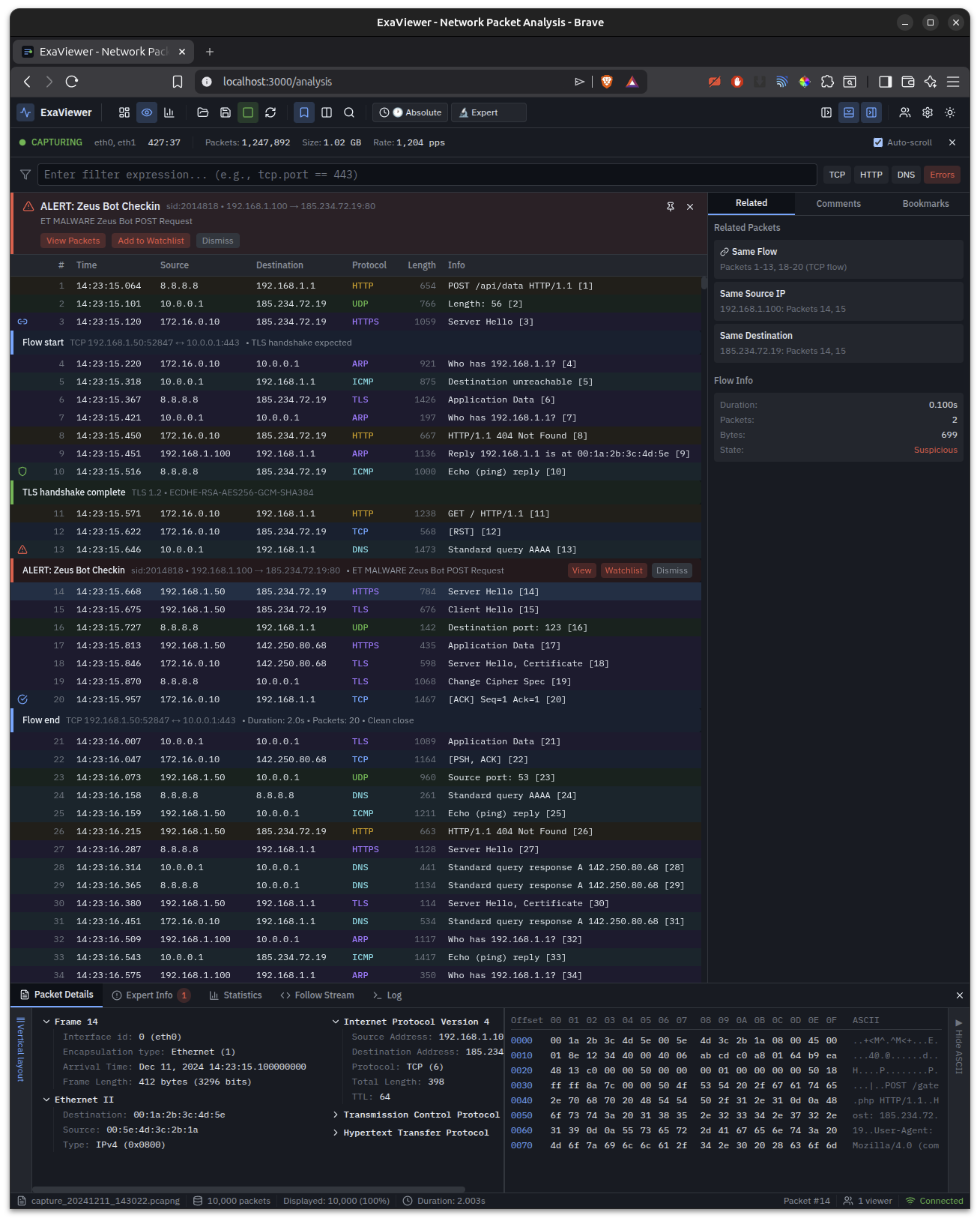980x1221 pixels.
Task: Toggle the bookmark toolbar icon
Action: pos(304,112)
